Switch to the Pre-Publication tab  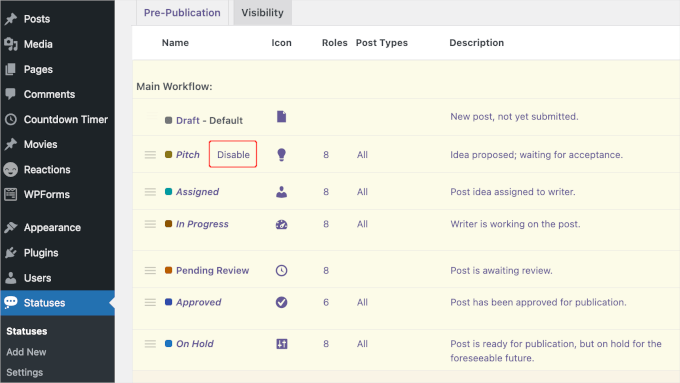182,13
